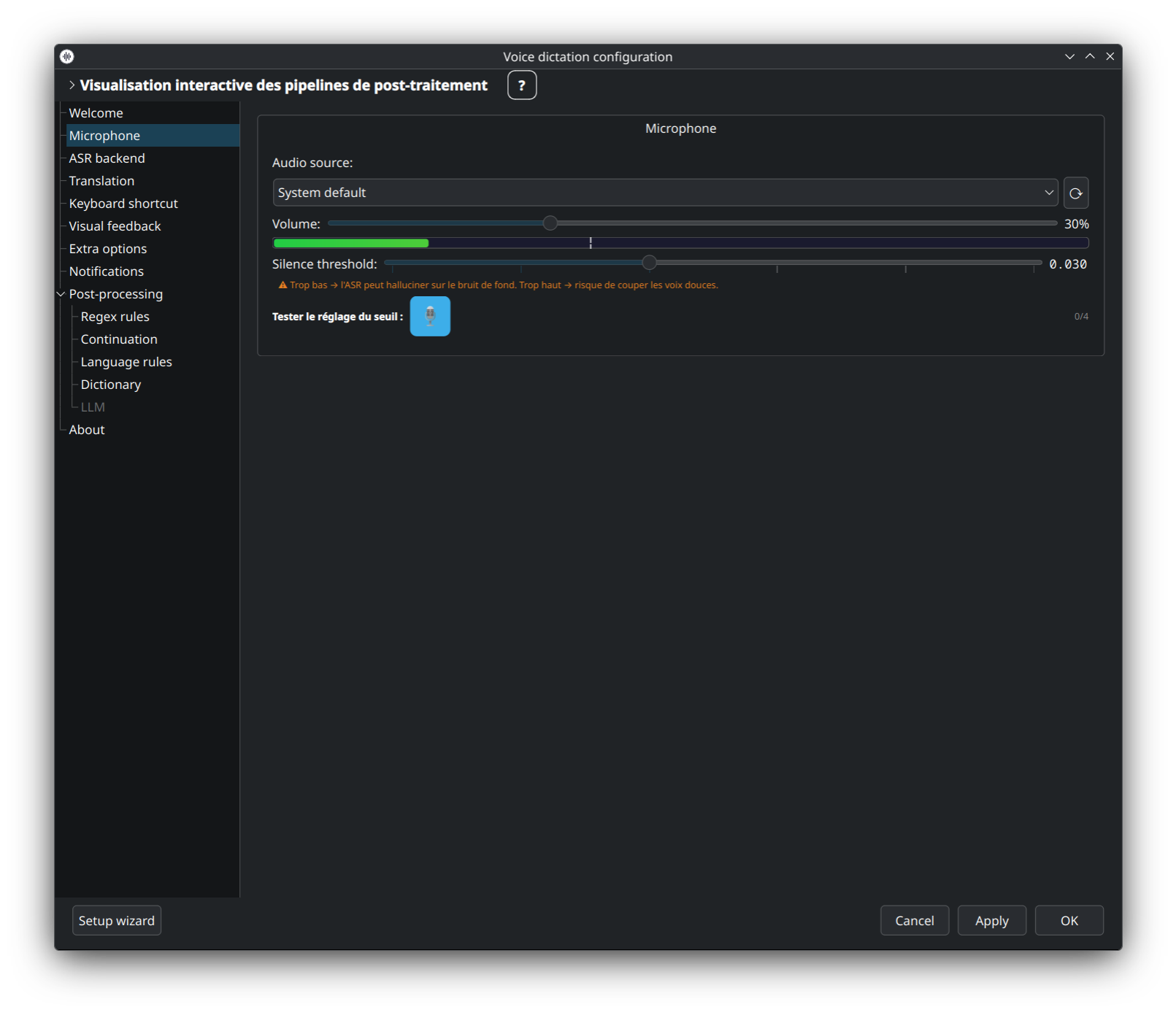Adjust the Volume slider handle
This screenshot has width=1176, height=1015.
coord(550,223)
